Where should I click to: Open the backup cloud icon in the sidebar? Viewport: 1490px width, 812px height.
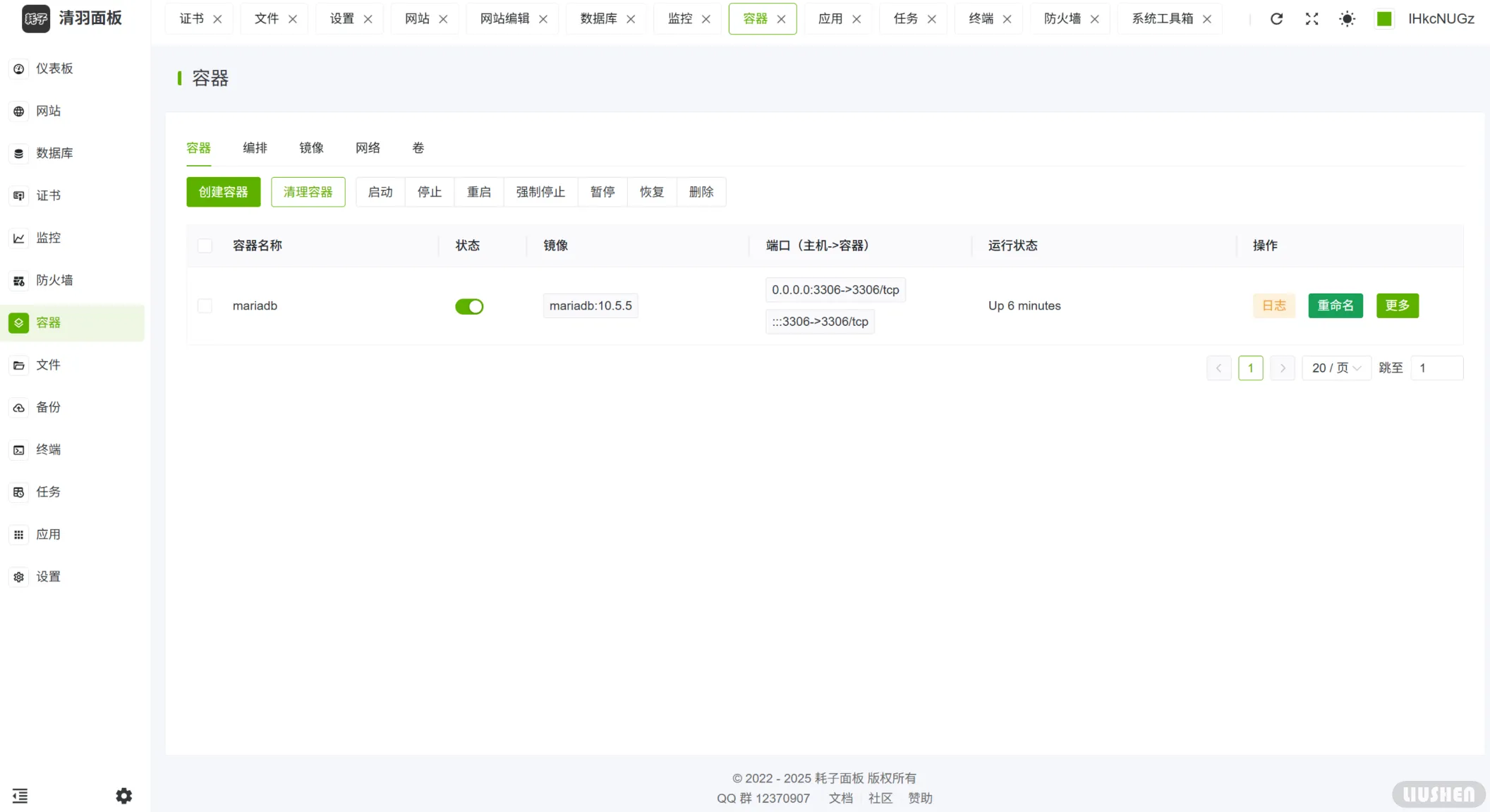19,408
